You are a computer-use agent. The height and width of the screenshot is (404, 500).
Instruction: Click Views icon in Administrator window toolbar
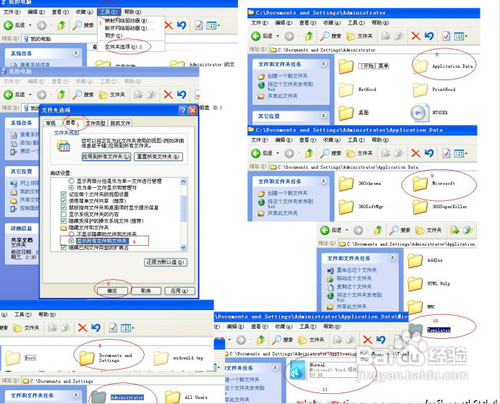459,36
